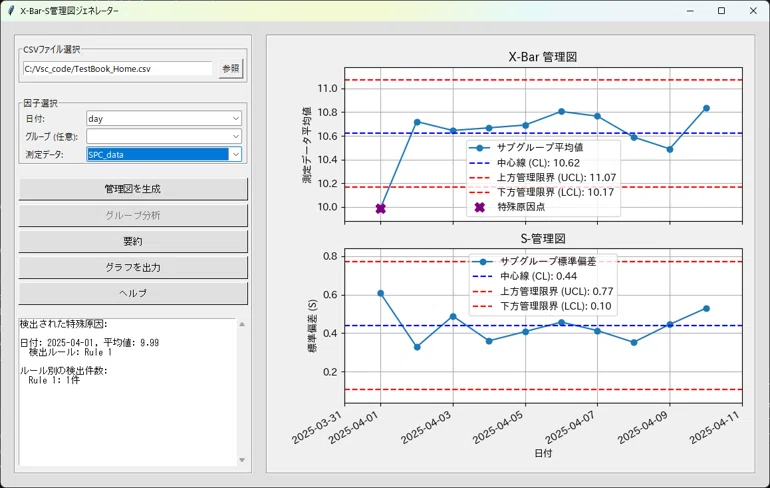Click the results scrollbar down arrow
The image size is (770, 488).
[x=242, y=460]
